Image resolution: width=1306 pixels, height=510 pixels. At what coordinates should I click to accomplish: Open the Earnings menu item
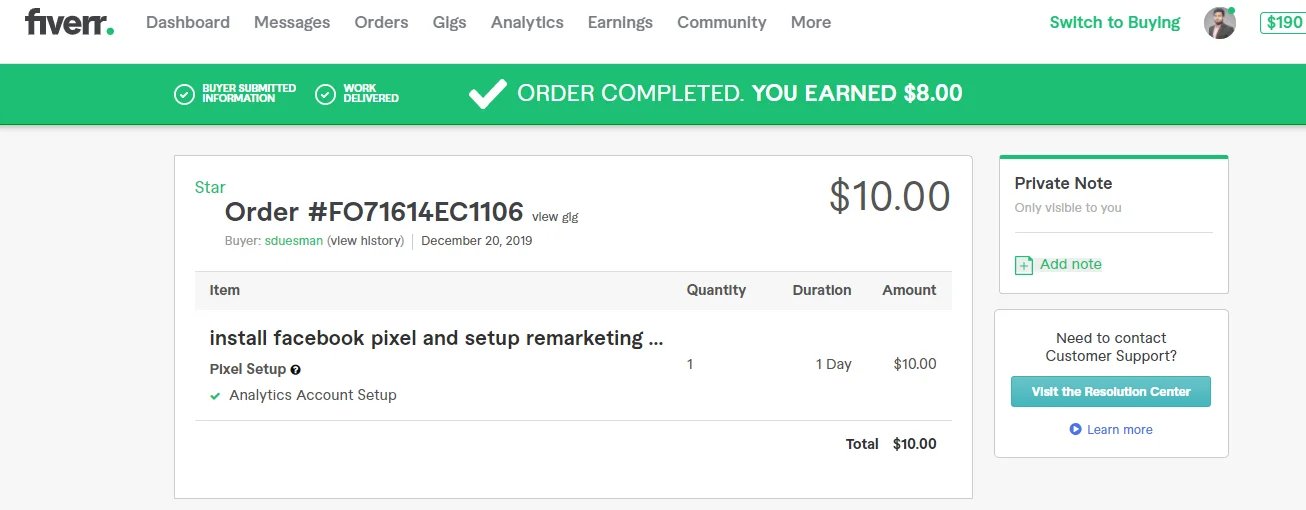620,22
